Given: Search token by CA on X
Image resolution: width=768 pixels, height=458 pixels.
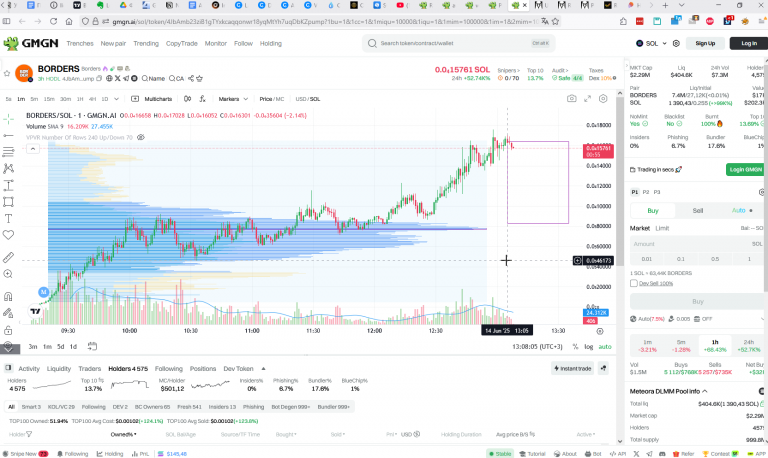Looking at the screenshot, I should click(176, 78).
